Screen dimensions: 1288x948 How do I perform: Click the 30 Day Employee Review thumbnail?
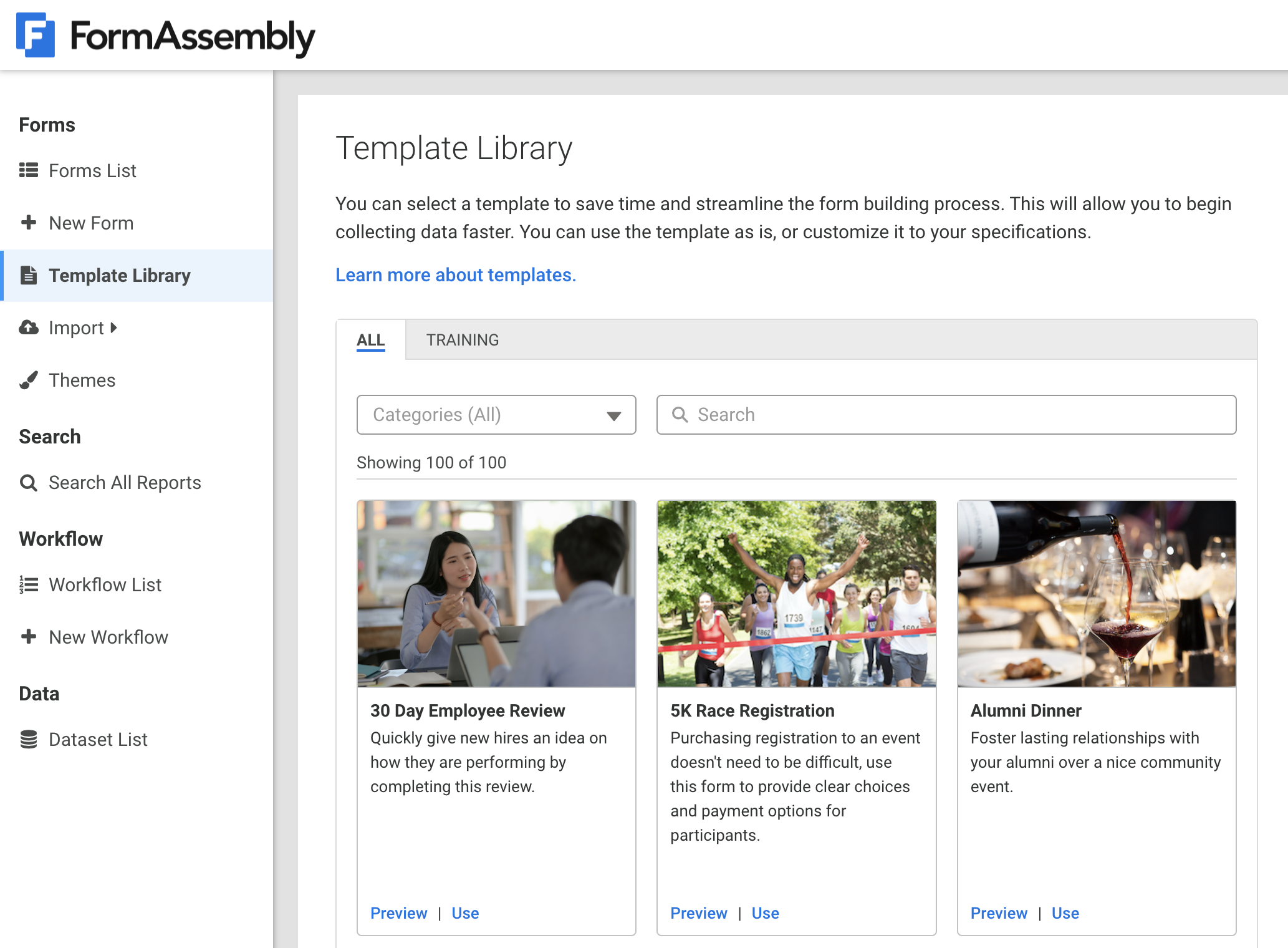[x=496, y=593]
